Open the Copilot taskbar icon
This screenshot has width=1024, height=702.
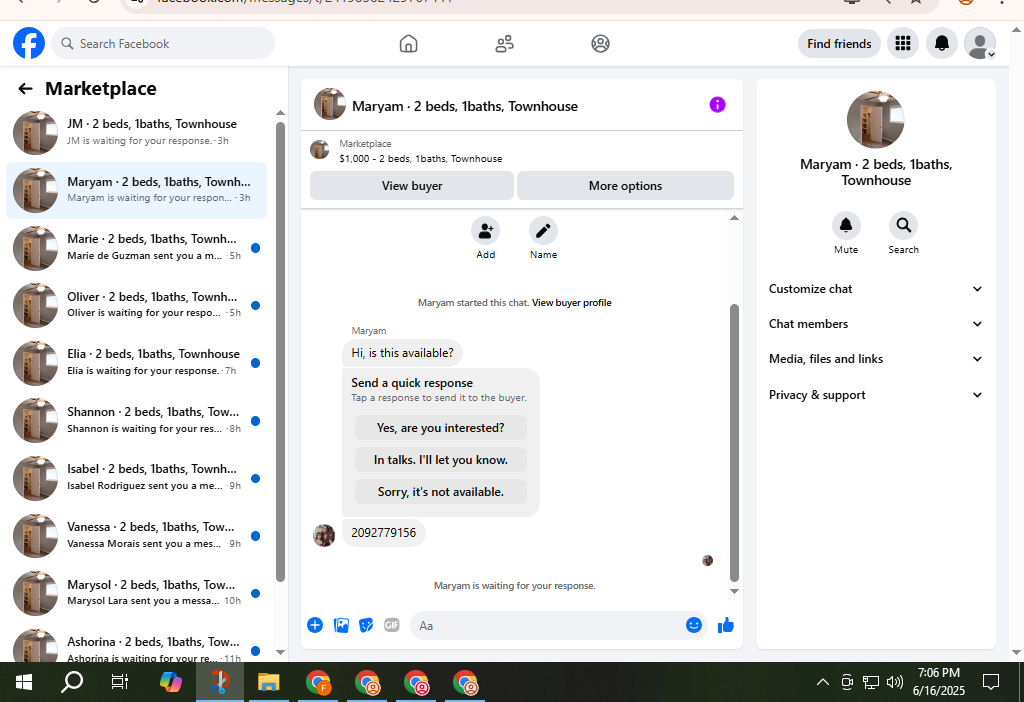tap(170, 682)
